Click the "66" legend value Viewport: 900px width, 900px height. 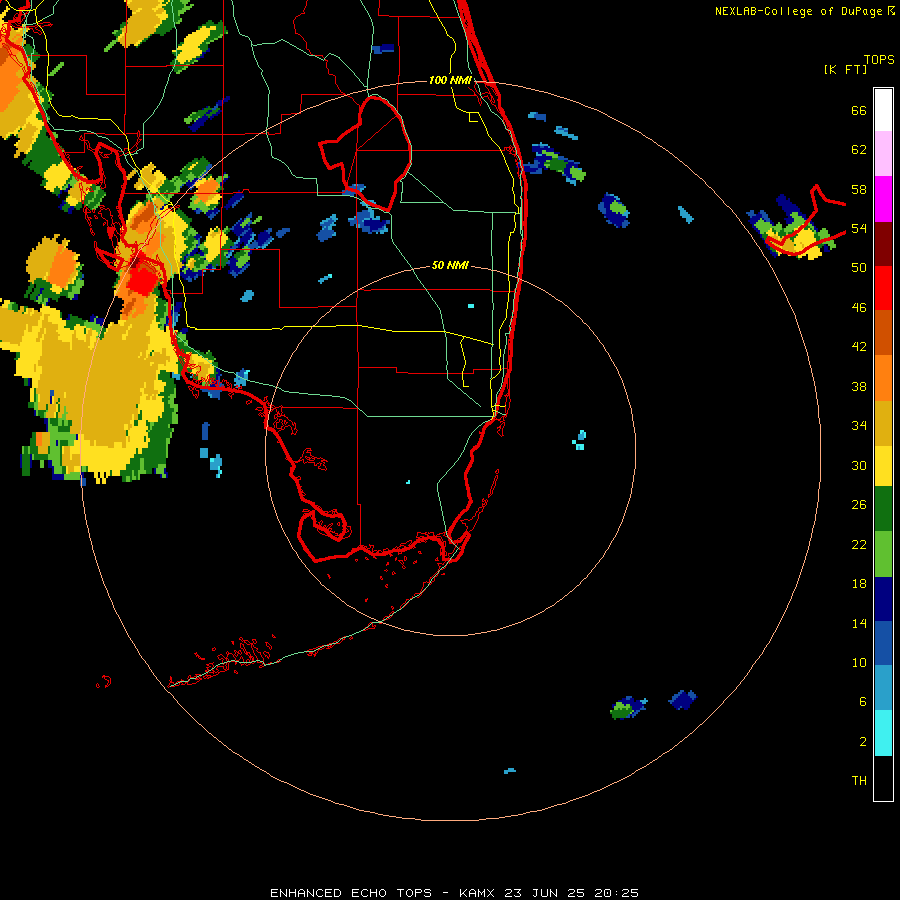coord(859,110)
